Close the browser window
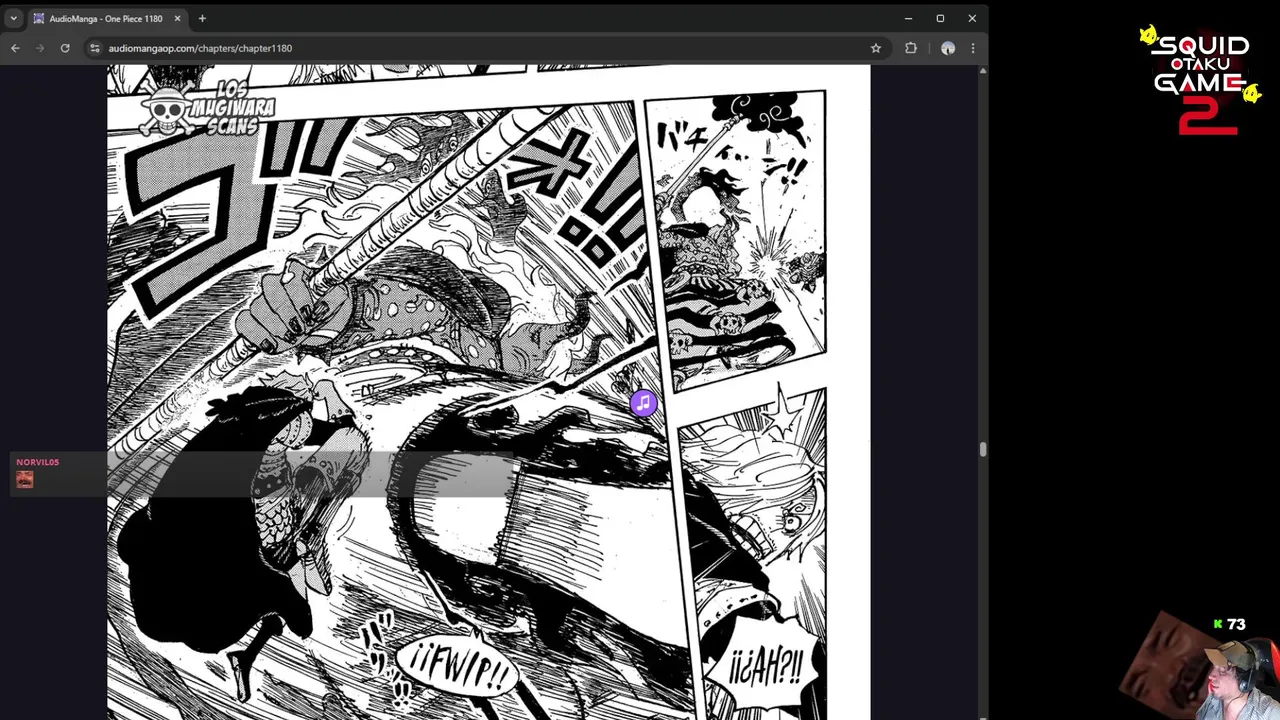The width and height of the screenshot is (1280, 720). (972, 18)
